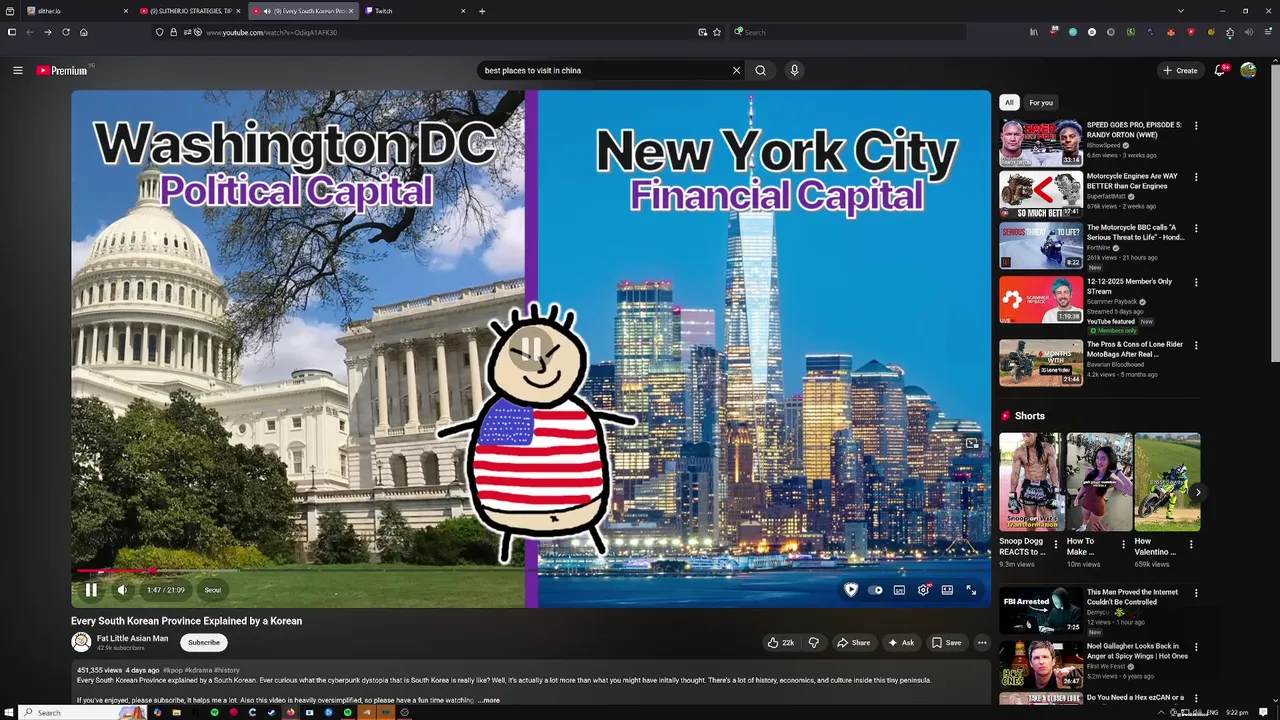Image resolution: width=1280 pixels, height=720 pixels.
Task: Open the account avatar menu
Action: [x=1248, y=70]
